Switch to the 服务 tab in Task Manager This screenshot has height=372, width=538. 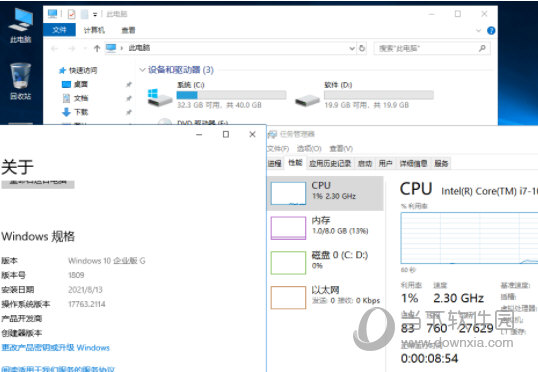coord(441,163)
